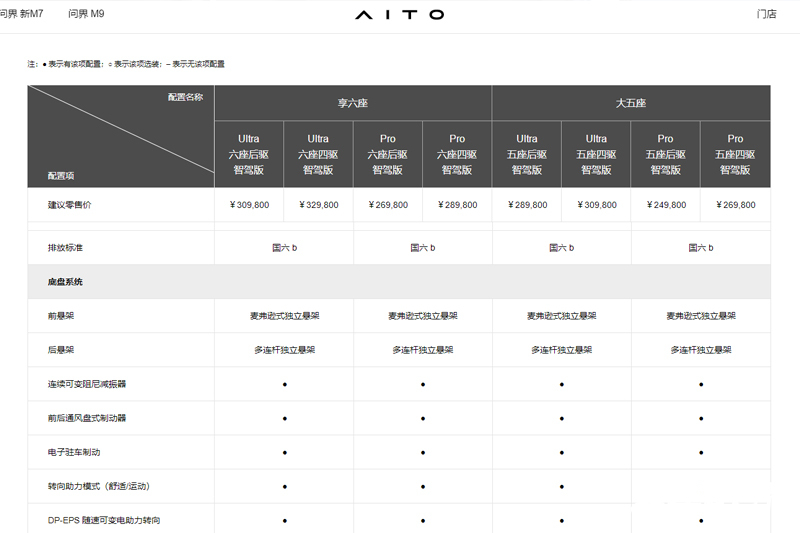This screenshot has width=800, height=533.
Task: Open the 门店 link
Action: [766, 14]
